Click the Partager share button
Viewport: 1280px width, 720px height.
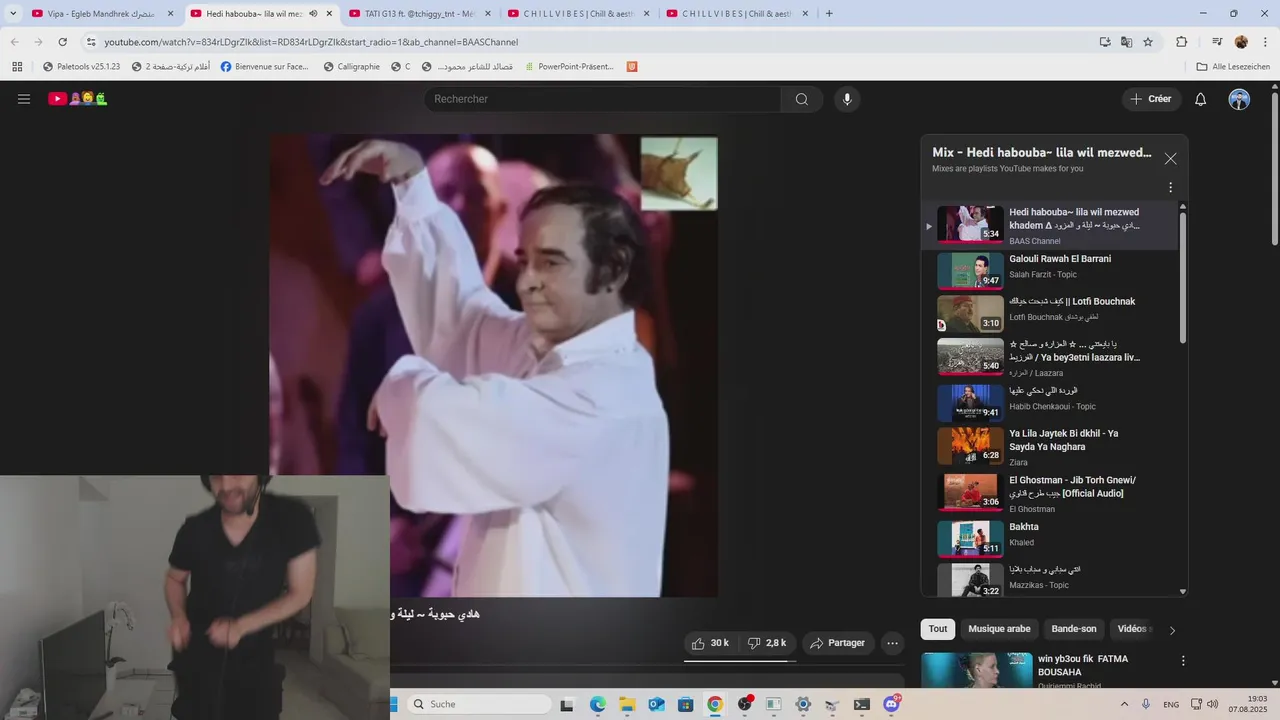837,643
